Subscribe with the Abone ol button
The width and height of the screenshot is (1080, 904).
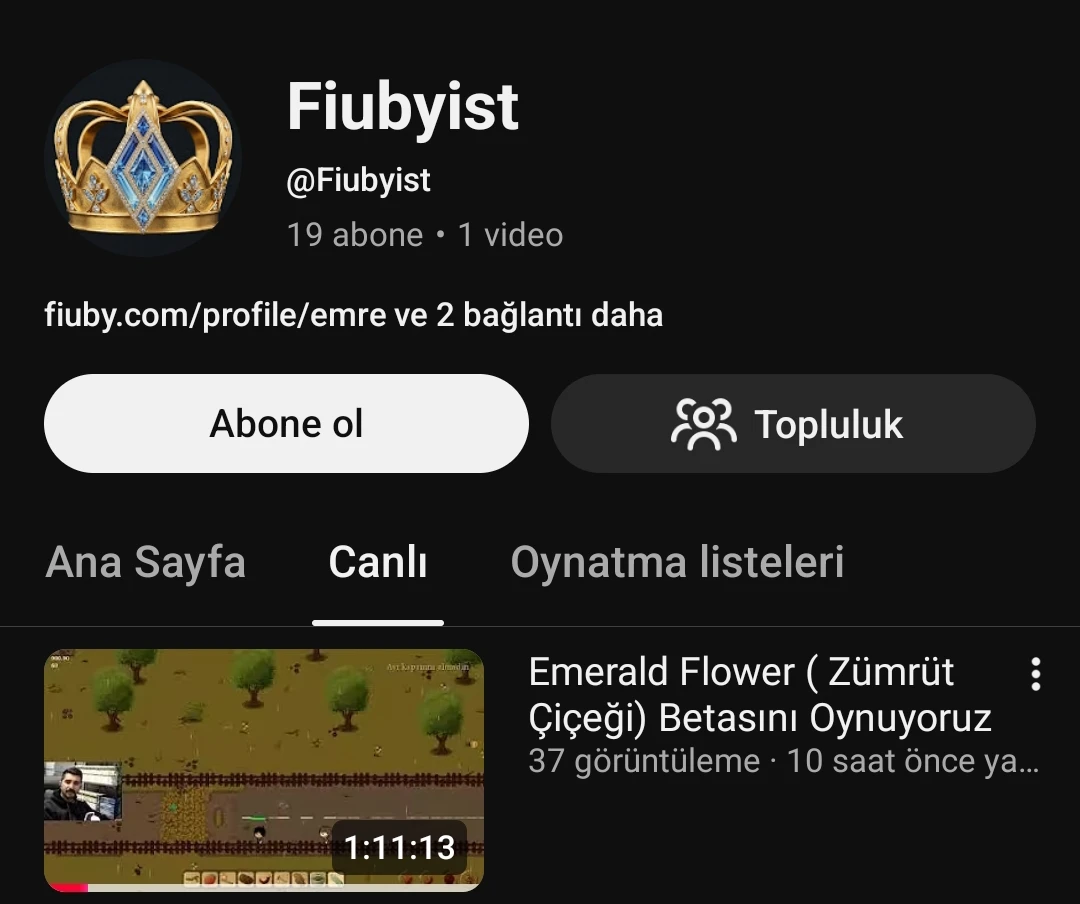[286, 423]
